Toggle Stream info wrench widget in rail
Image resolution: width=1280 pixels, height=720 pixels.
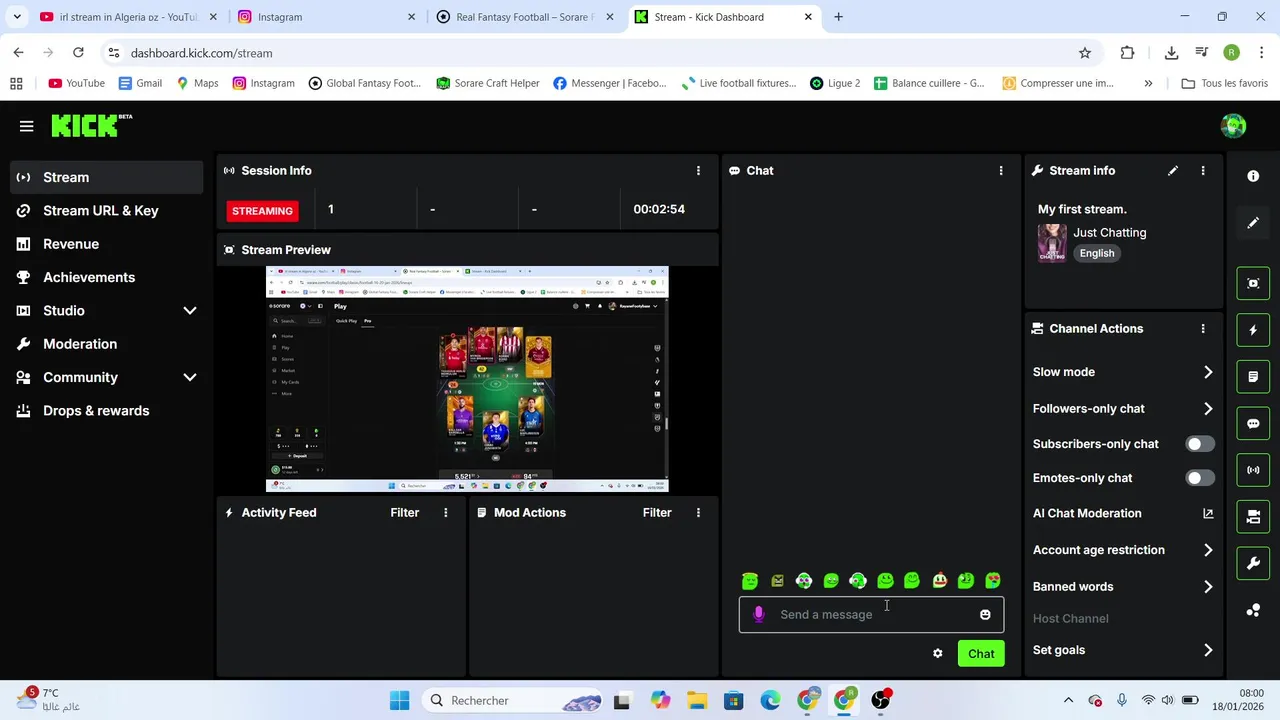tap(1253, 563)
